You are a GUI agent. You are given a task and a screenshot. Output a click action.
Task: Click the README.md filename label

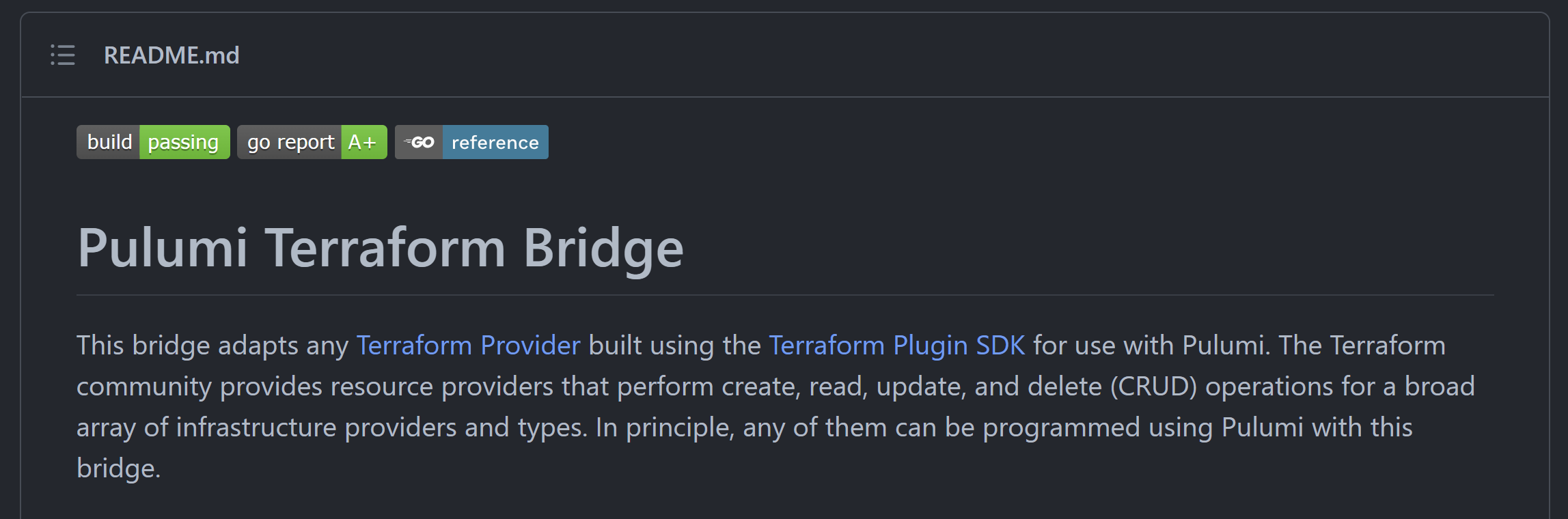coord(172,55)
